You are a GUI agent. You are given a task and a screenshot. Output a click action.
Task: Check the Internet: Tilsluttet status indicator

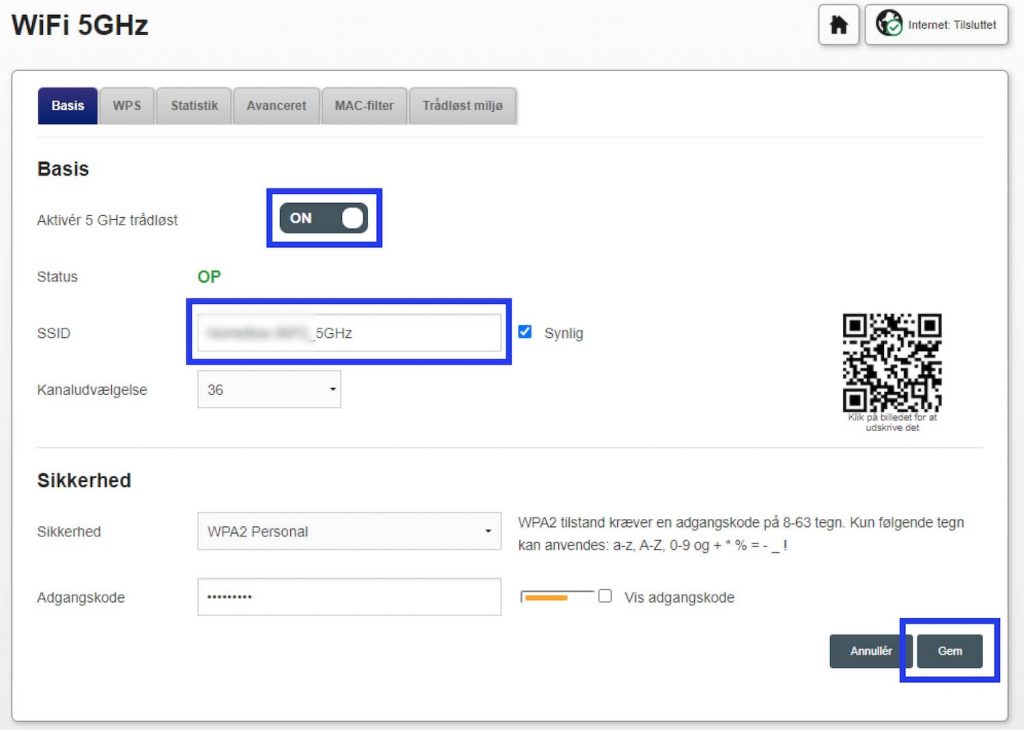pos(935,24)
